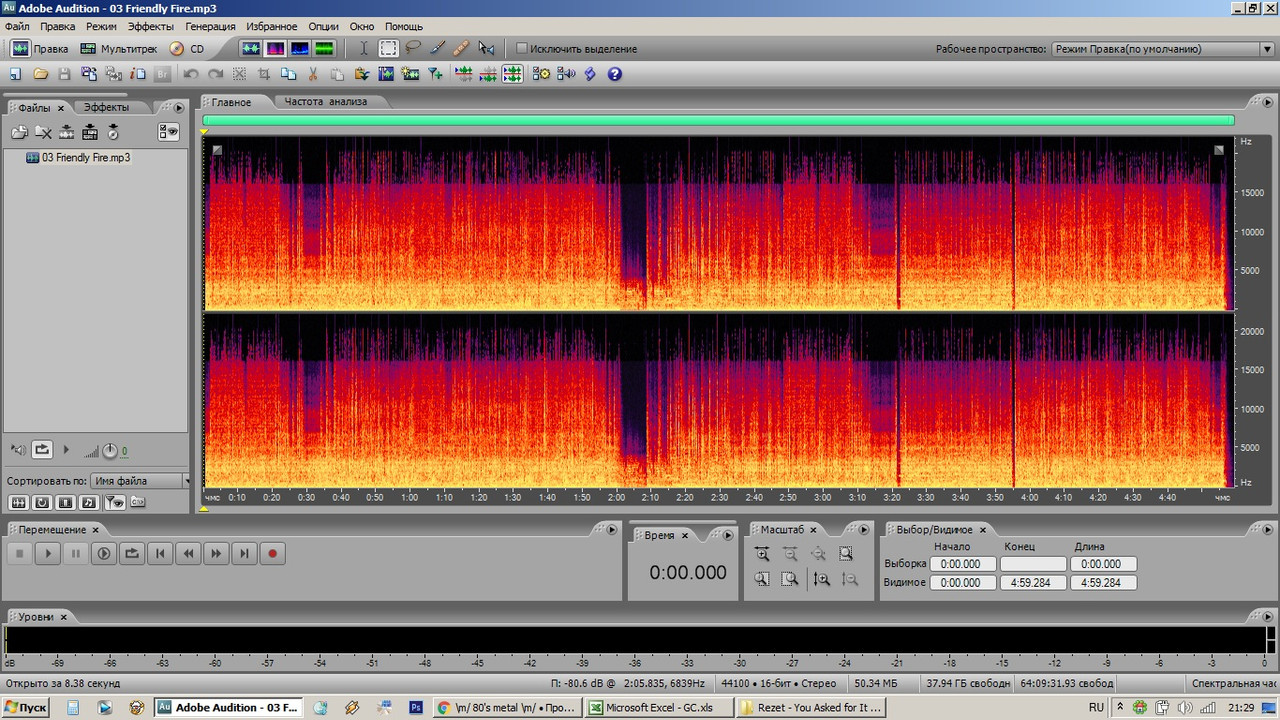Open file using the folder icon
1280x720 pixels.
41,74
